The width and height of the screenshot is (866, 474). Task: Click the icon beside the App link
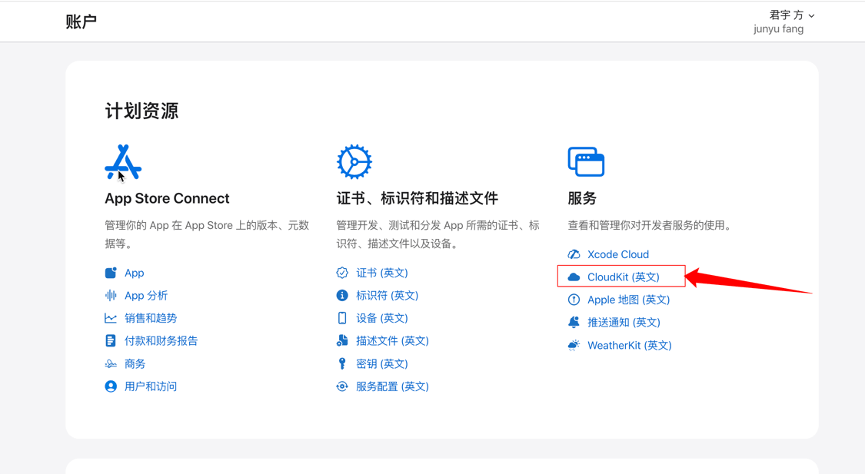[110, 273]
